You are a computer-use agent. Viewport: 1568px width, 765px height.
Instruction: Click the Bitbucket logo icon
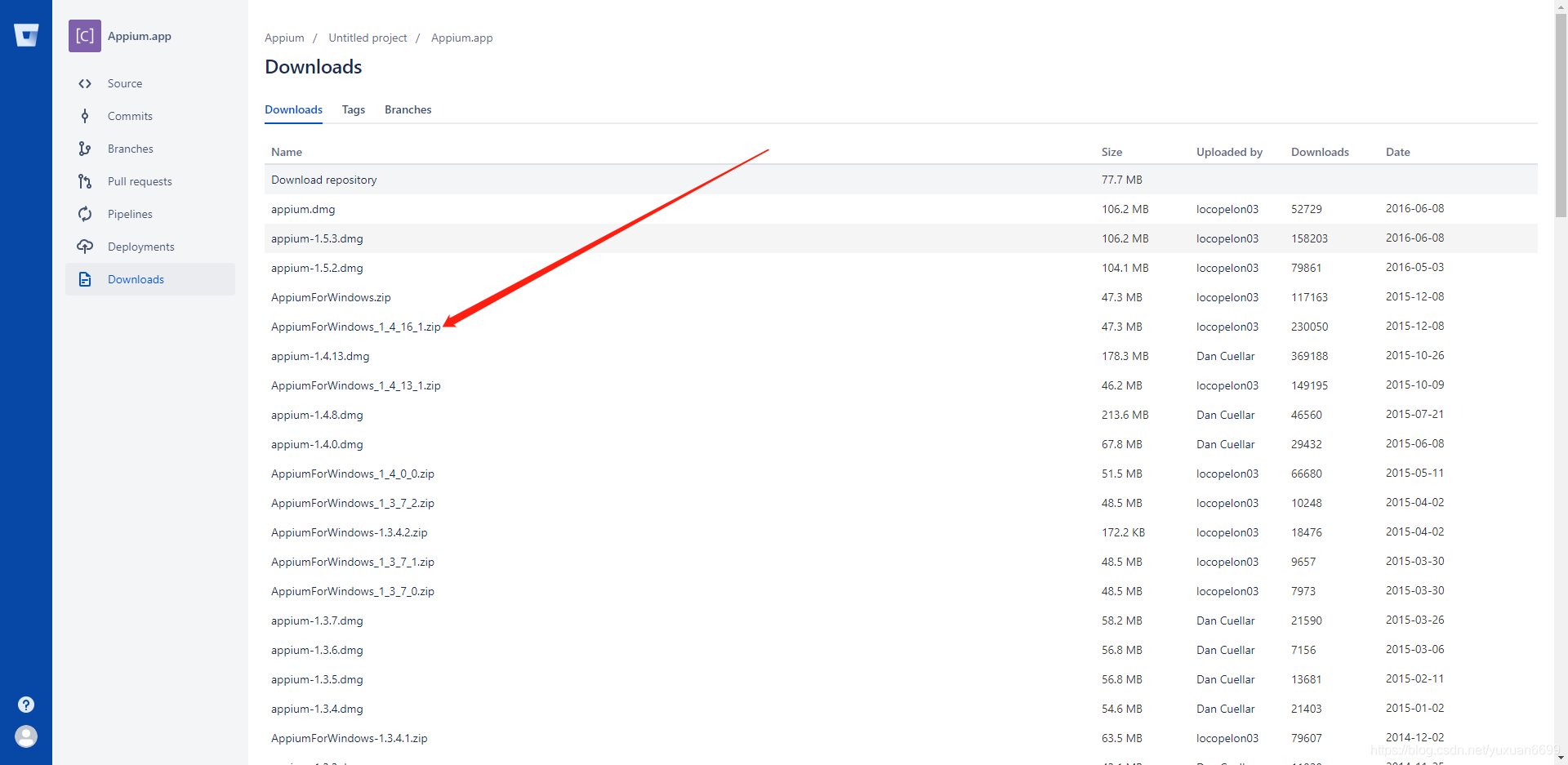click(26, 35)
